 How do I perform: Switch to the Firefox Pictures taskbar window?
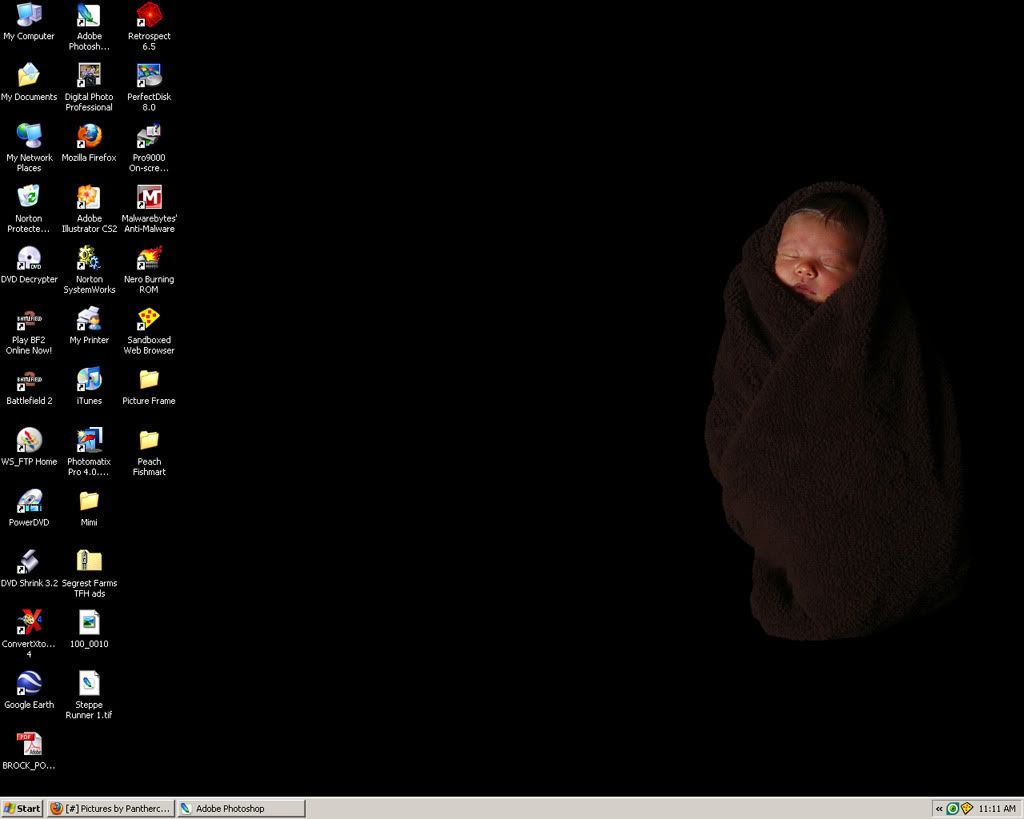110,808
